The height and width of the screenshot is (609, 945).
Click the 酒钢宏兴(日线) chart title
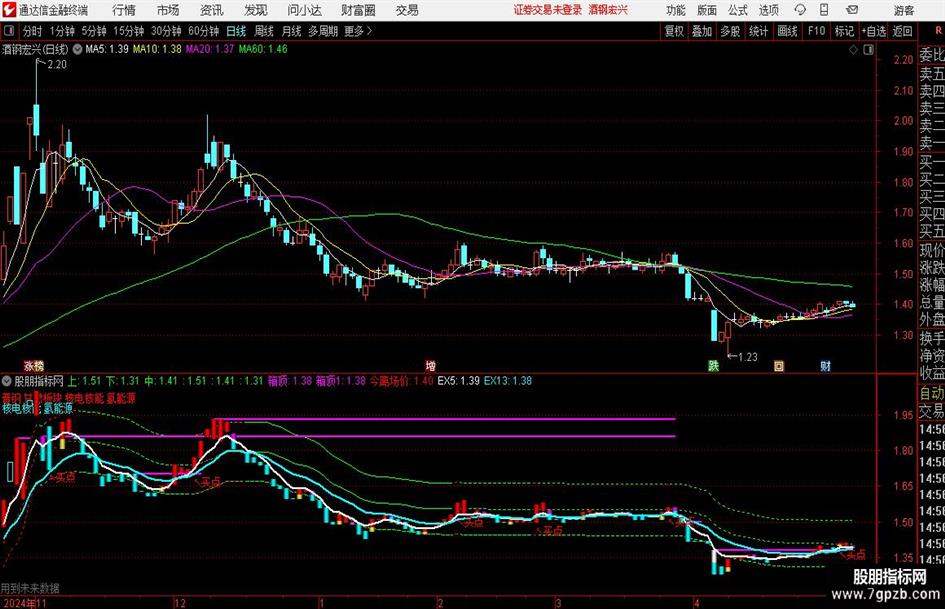35,49
